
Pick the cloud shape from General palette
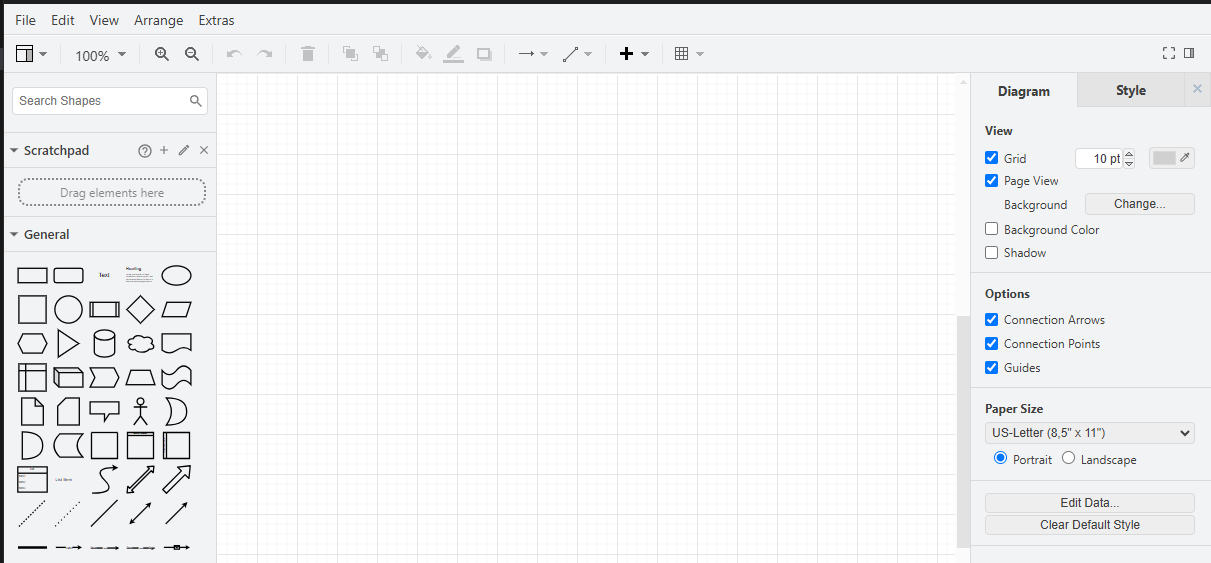141,344
